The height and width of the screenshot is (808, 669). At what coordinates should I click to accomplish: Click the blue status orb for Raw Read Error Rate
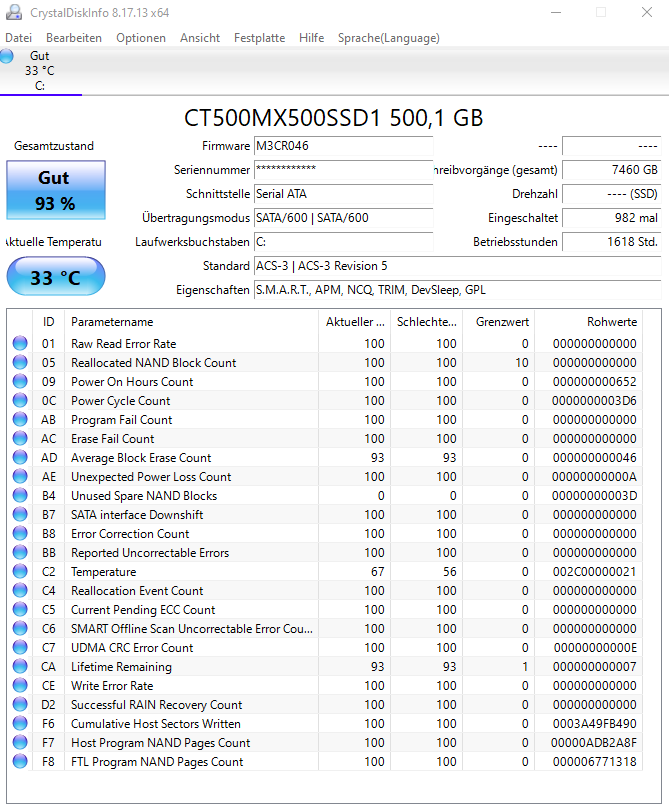coord(20,343)
